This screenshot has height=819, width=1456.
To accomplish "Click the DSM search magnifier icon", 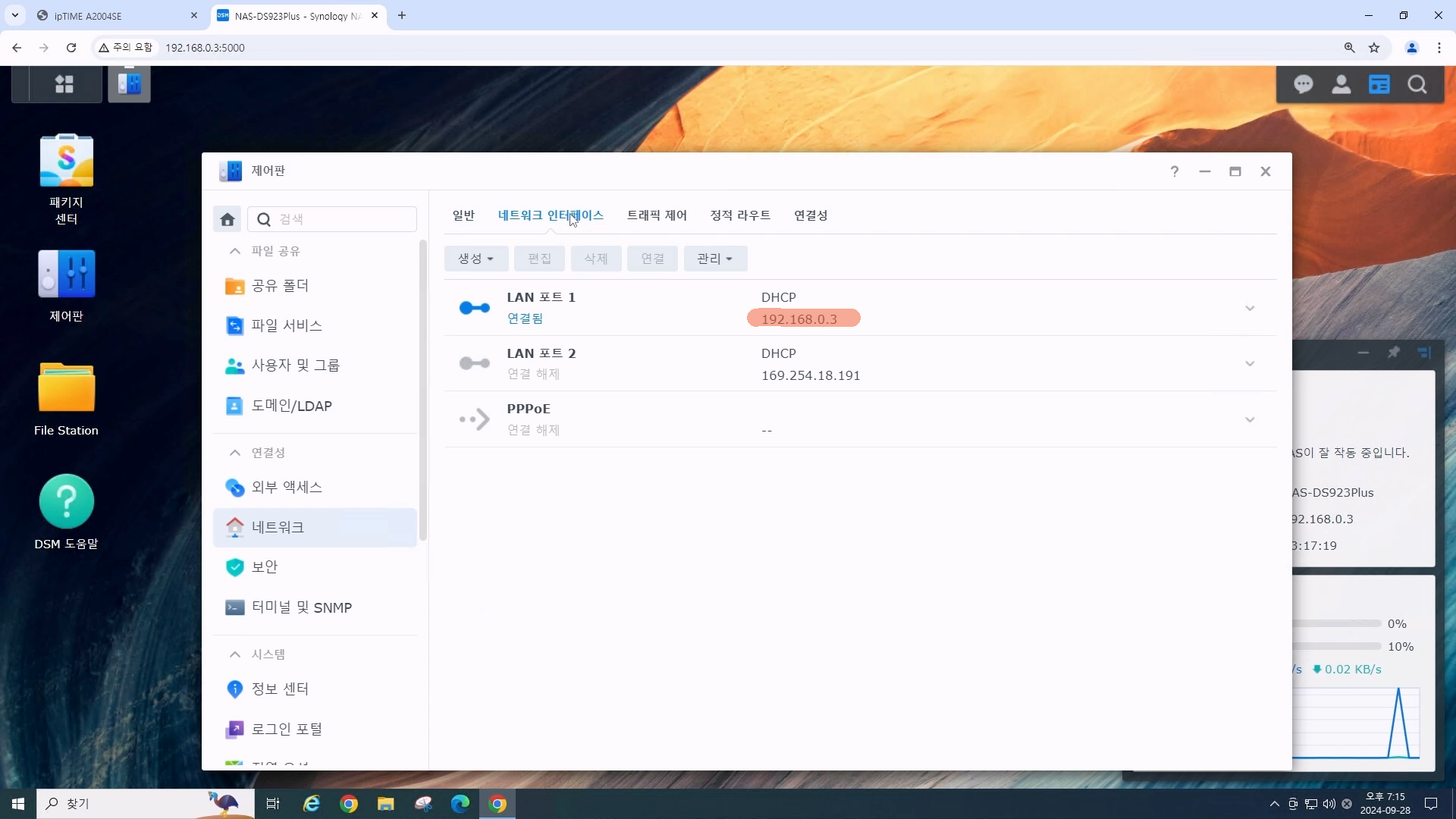I will point(1417,84).
